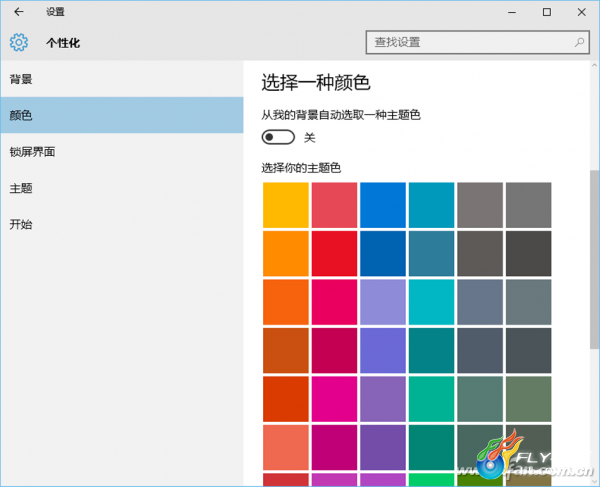Choose the bright turquoise swatch in third row
Viewport: 600px width, 487px height.
click(x=432, y=302)
